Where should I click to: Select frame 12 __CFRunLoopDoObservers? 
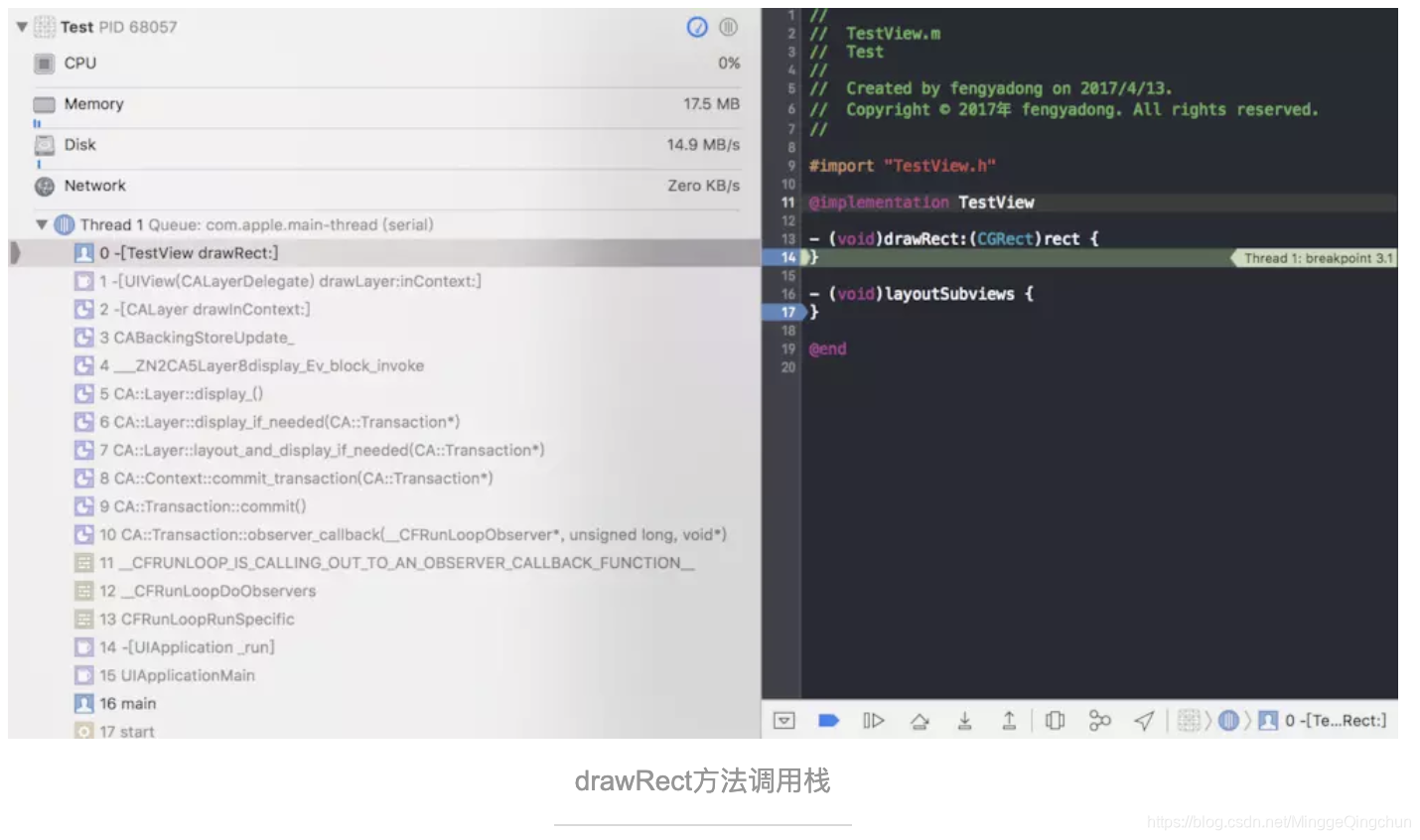tap(385, 591)
